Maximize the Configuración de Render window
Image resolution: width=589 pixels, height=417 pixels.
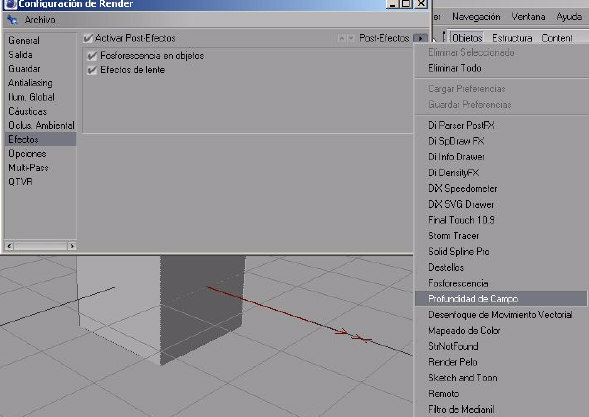[x=406, y=4]
